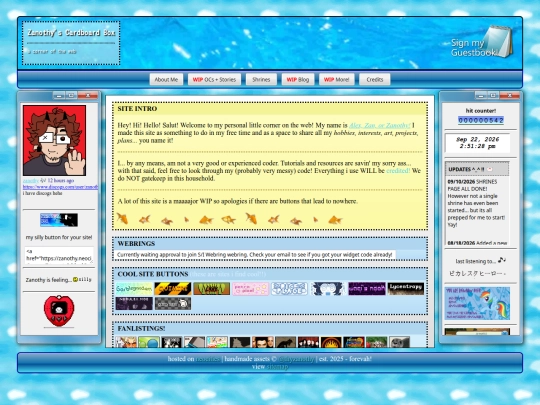This screenshot has height=405, width=540.
Task: Click the yellow silly mood emoji
Action: (75, 280)
